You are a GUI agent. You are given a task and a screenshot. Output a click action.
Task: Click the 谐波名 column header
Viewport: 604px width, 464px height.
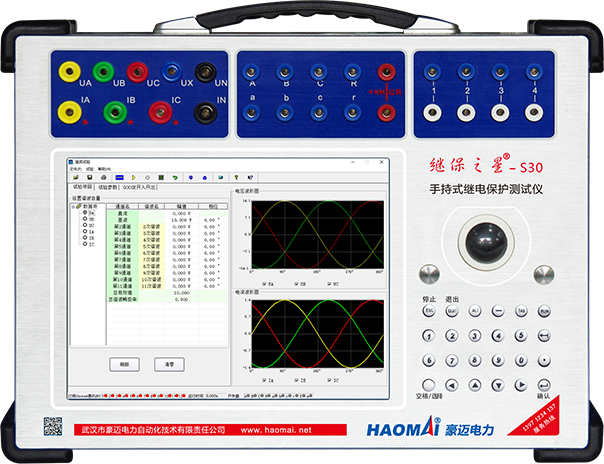152,206
